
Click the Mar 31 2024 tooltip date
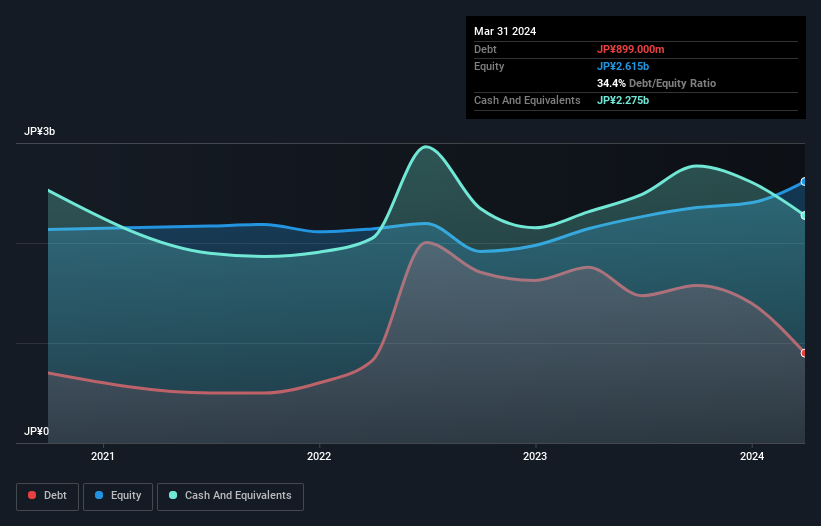[505, 31]
